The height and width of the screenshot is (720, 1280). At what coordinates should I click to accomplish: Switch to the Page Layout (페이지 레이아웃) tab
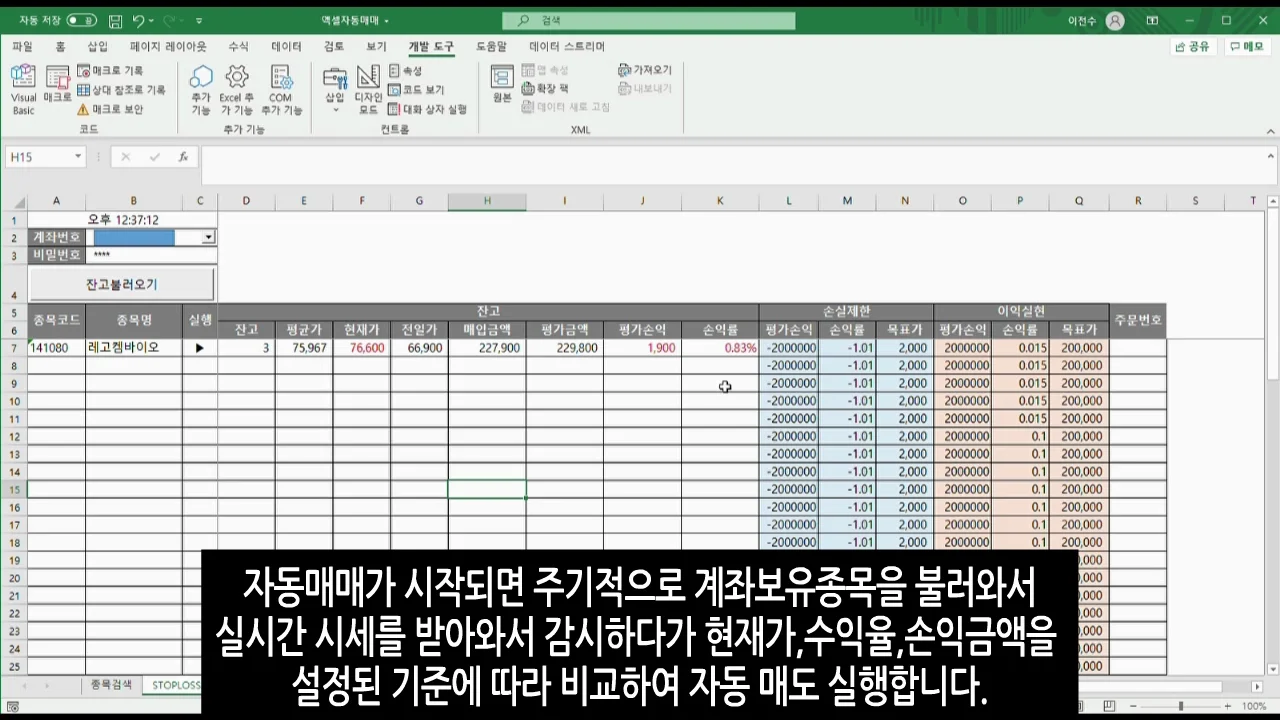168,46
